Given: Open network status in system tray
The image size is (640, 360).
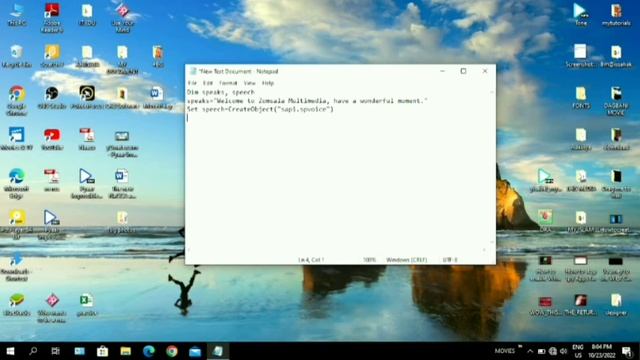Looking at the screenshot, I should click(x=553, y=351).
